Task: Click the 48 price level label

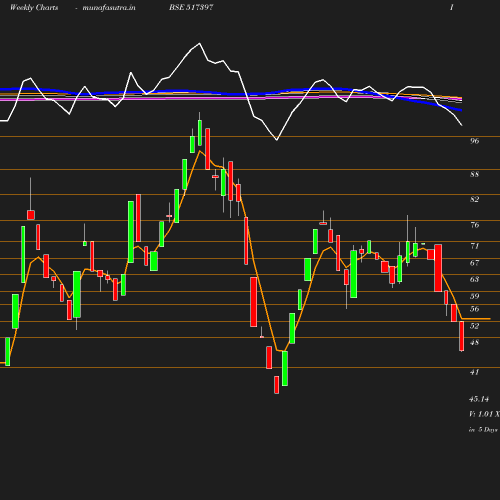Action: [474, 342]
